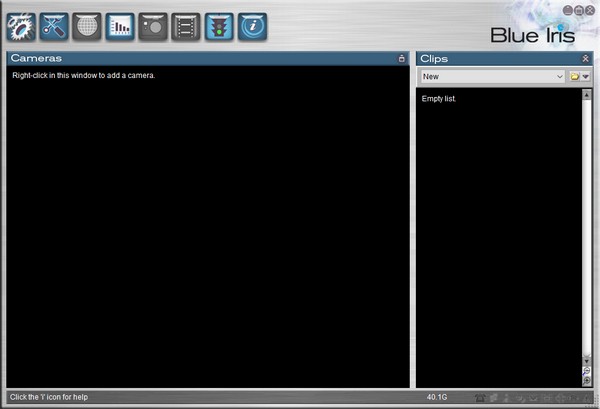
Task: Open the Clips 'New' folder dropdown
Action: pyautogui.click(x=492, y=77)
